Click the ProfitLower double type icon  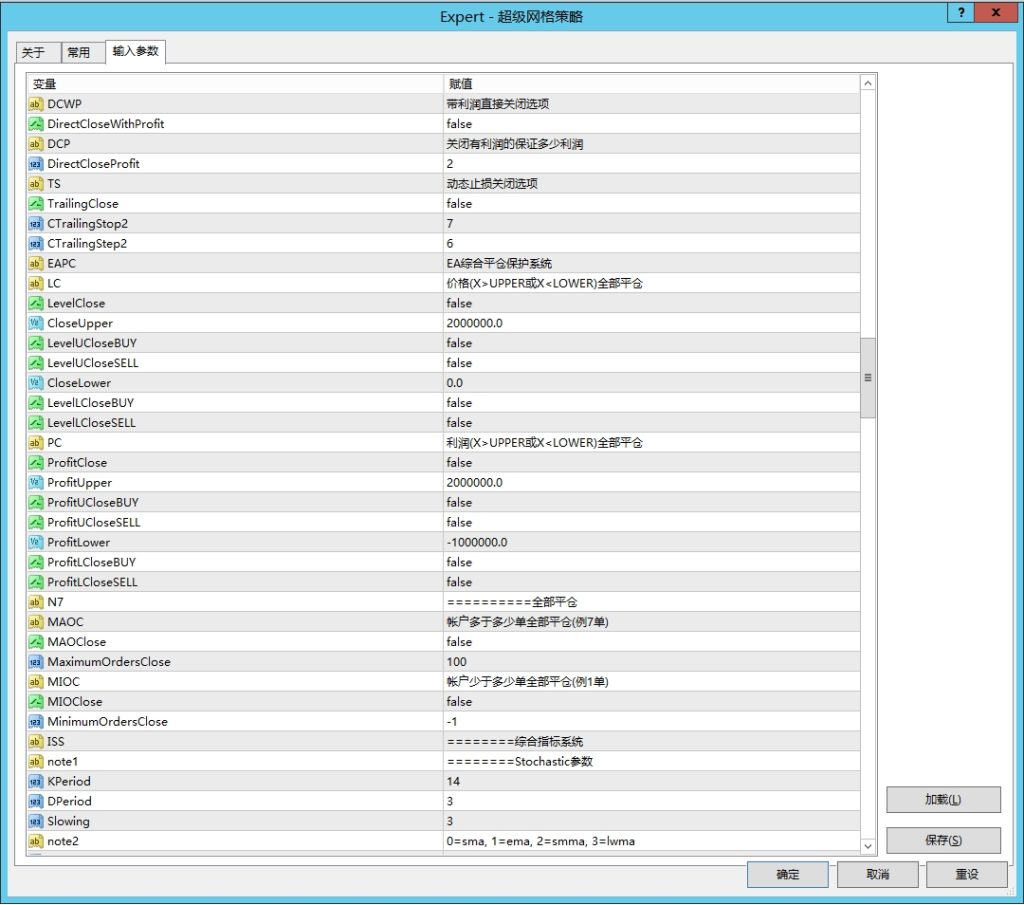[36, 542]
